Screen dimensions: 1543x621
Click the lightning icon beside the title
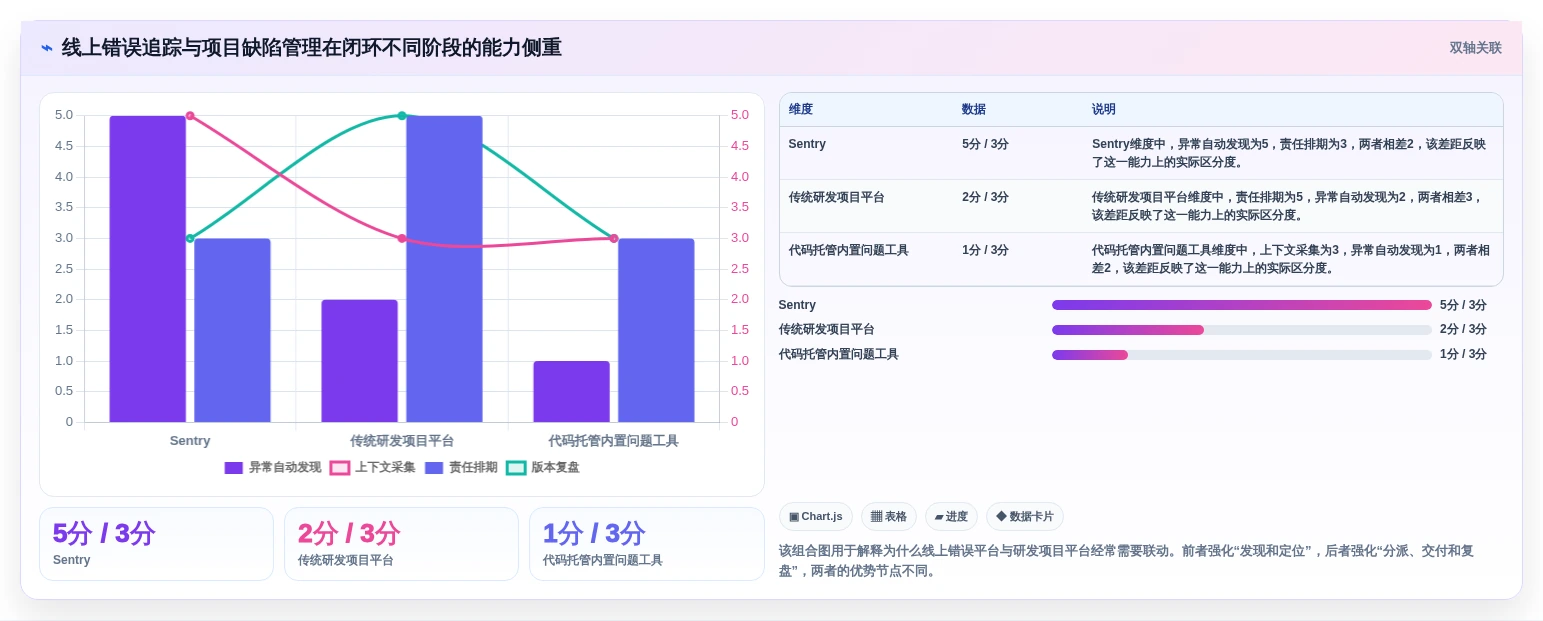click(47, 48)
